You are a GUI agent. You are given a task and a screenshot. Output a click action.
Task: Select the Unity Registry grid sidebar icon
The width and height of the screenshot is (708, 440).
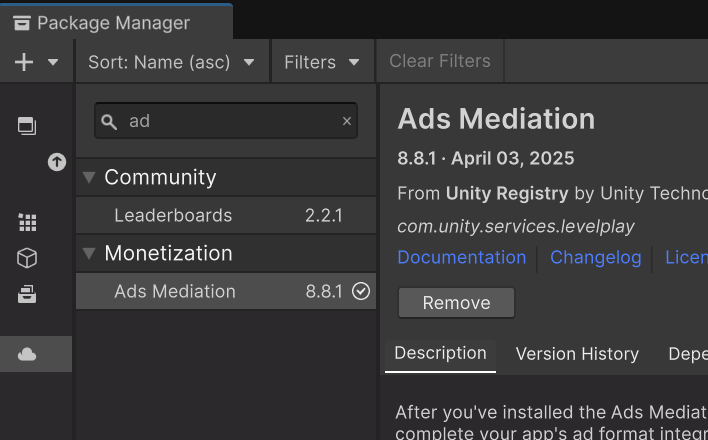pyautogui.click(x=27, y=222)
